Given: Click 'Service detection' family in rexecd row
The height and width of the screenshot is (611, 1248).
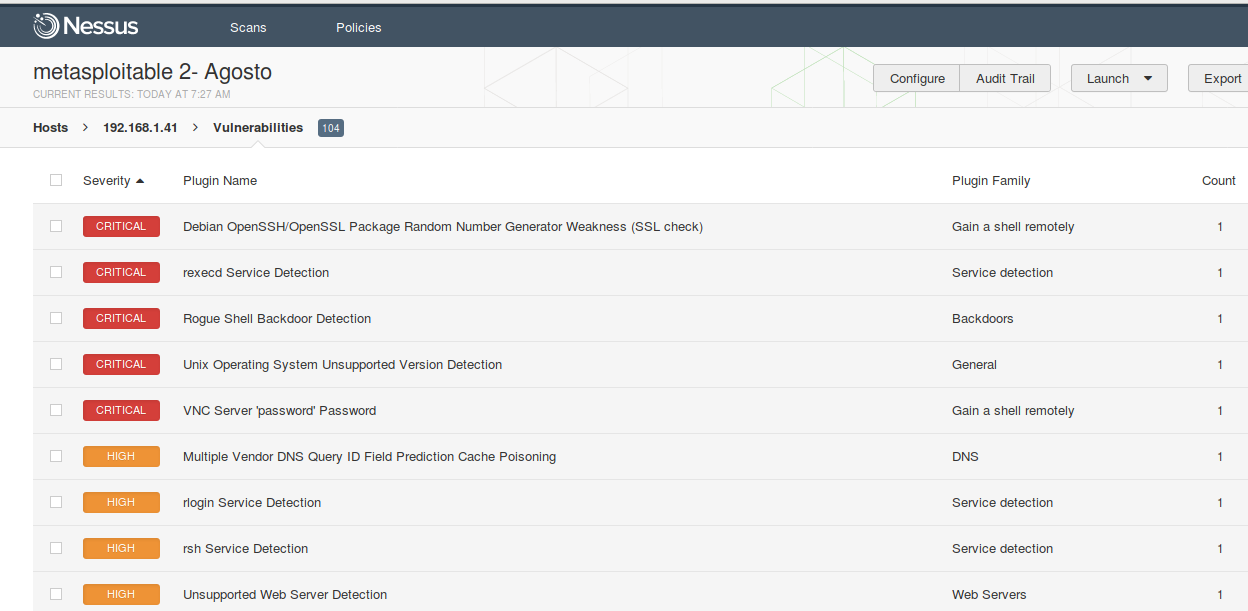Looking at the screenshot, I should (1002, 273).
